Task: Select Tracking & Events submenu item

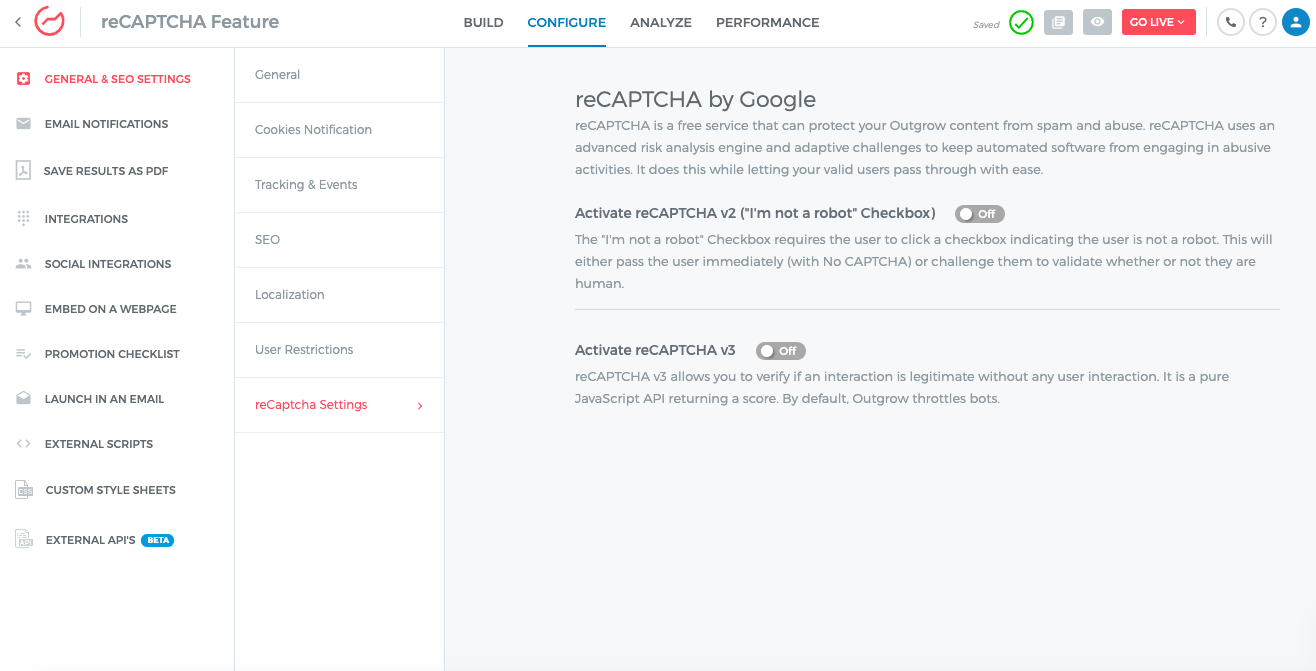Action: tap(339, 185)
